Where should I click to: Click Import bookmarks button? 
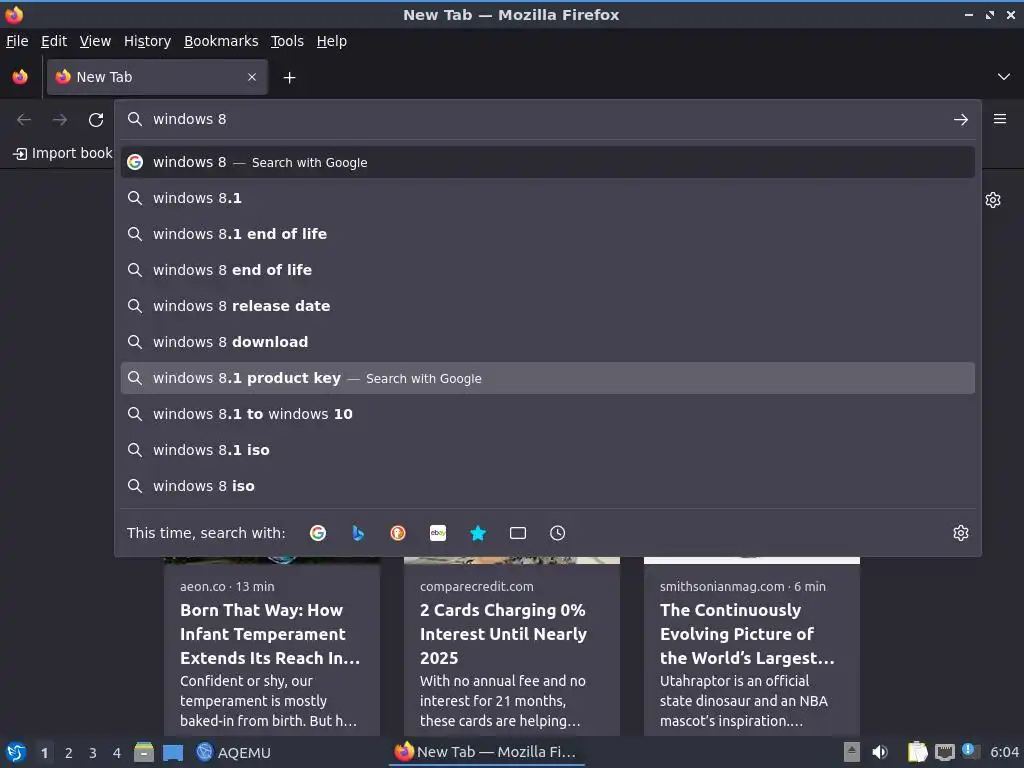(63, 153)
